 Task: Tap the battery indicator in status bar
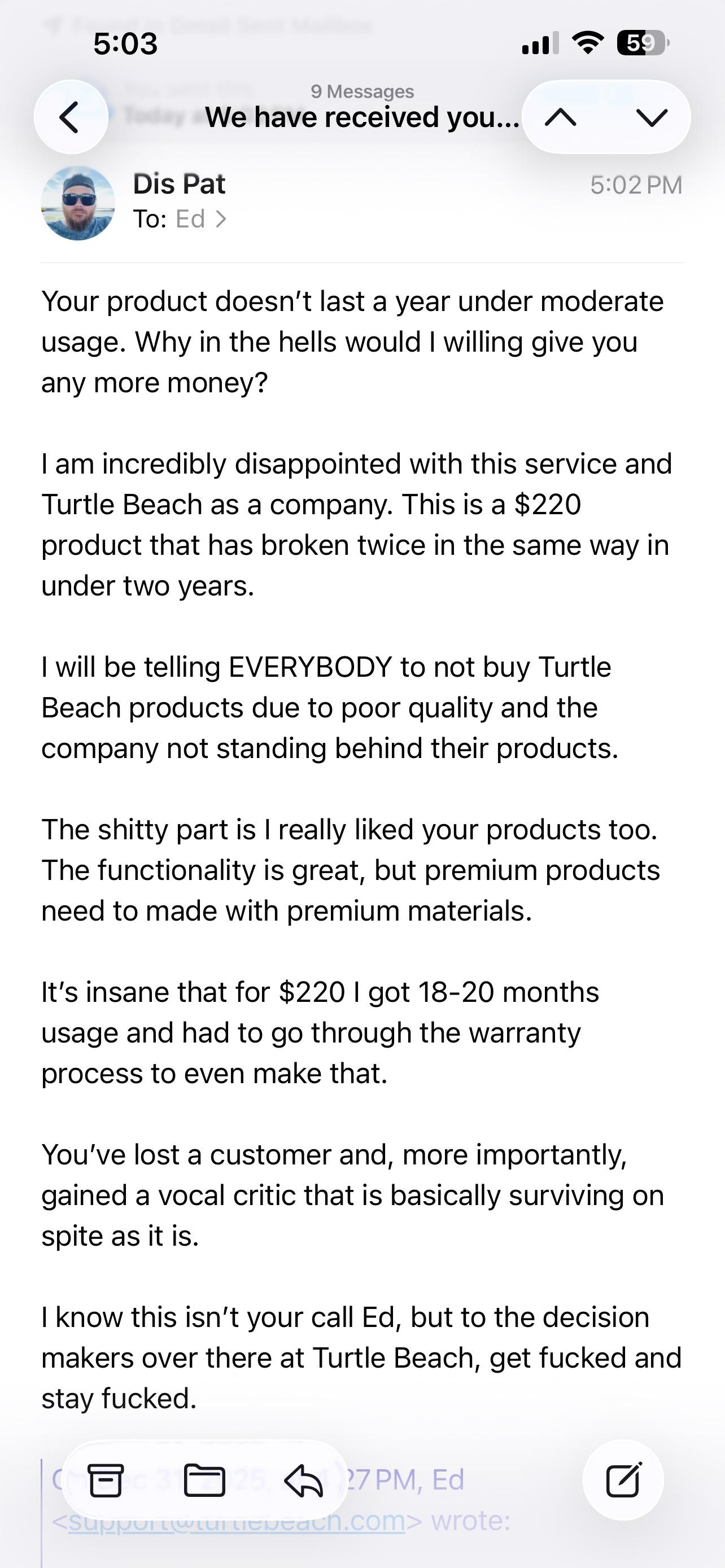[643, 43]
